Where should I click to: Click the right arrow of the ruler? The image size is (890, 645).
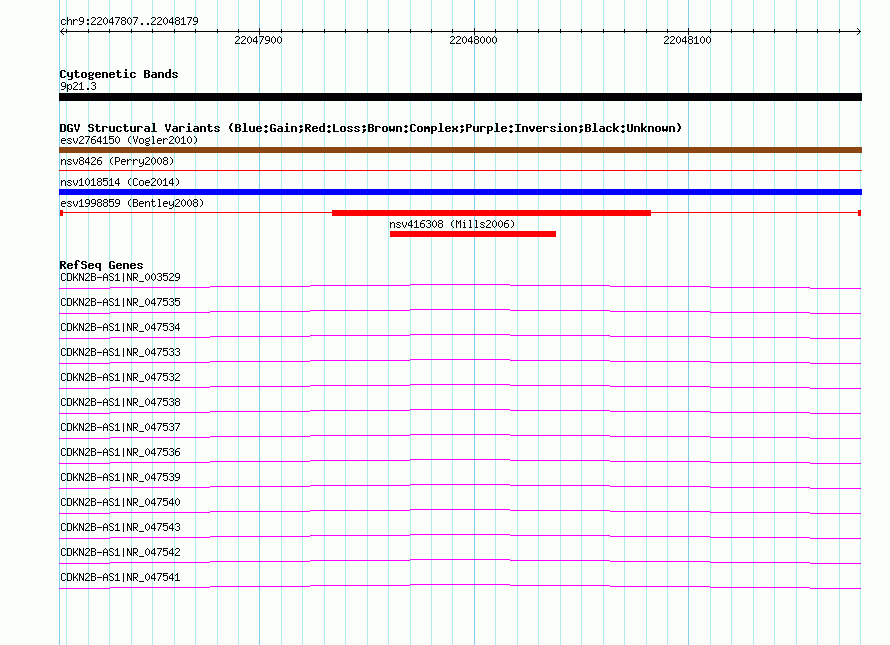pyautogui.click(x=858, y=32)
